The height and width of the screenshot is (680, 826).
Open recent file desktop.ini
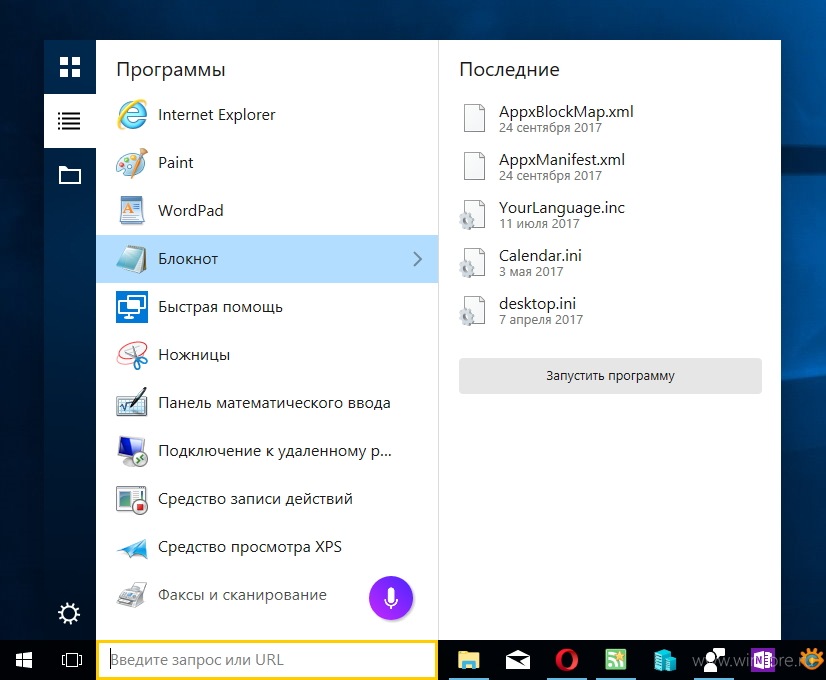click(x=610, y=310)
